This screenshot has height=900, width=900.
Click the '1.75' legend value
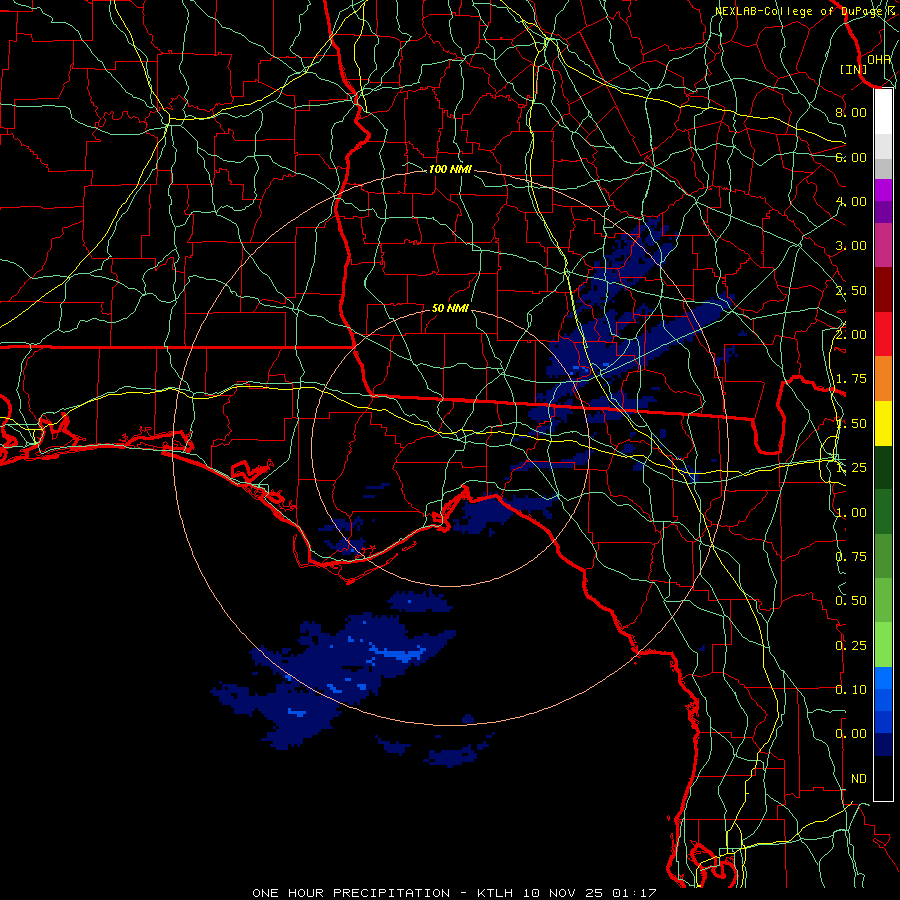click(851, 379)
